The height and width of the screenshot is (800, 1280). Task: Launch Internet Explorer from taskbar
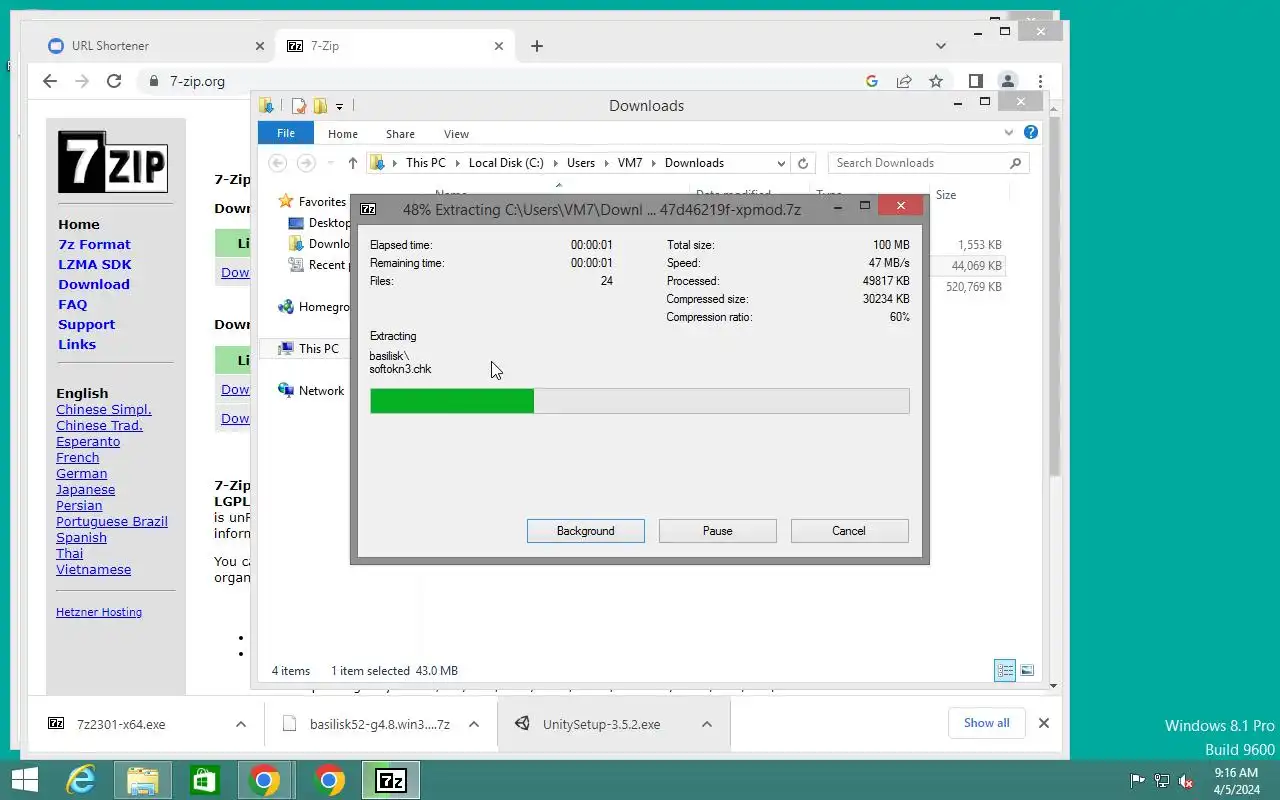click(x=81, y=781)
